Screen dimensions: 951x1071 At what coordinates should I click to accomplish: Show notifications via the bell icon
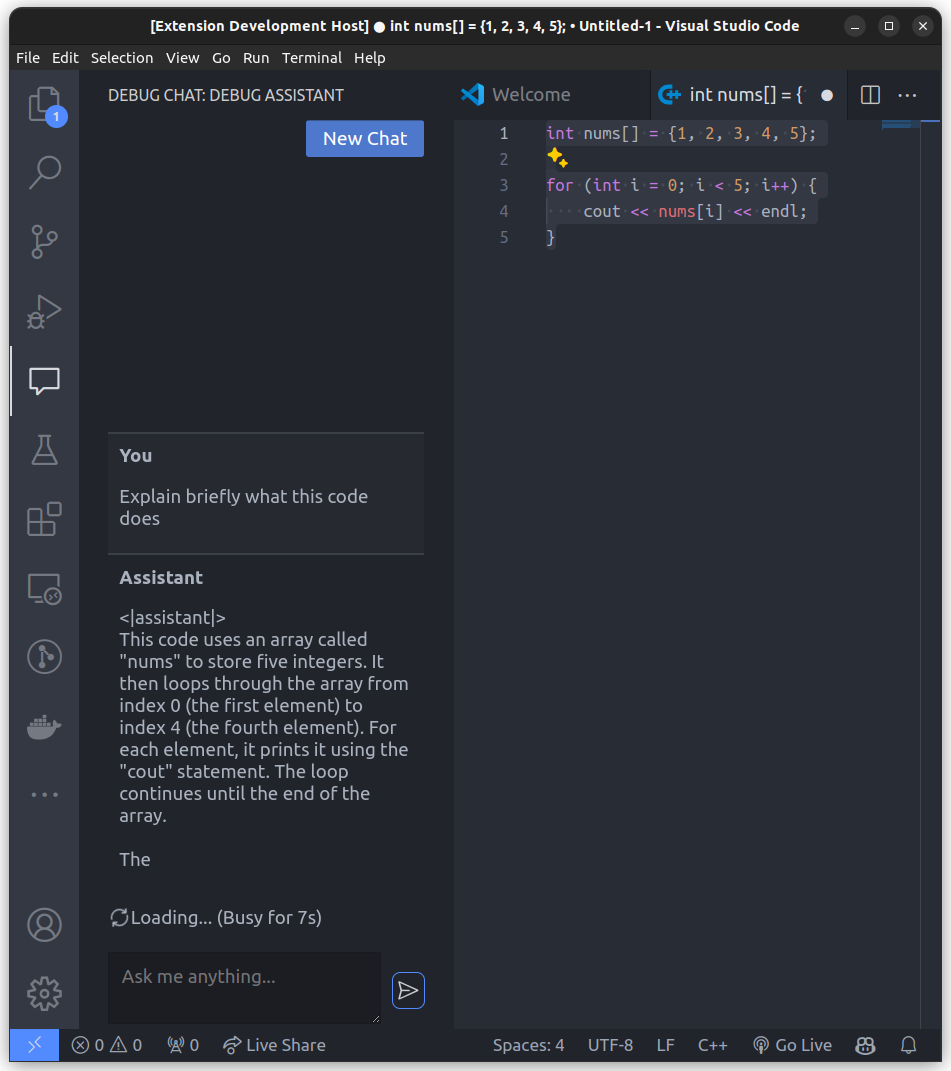point(906,1044)
